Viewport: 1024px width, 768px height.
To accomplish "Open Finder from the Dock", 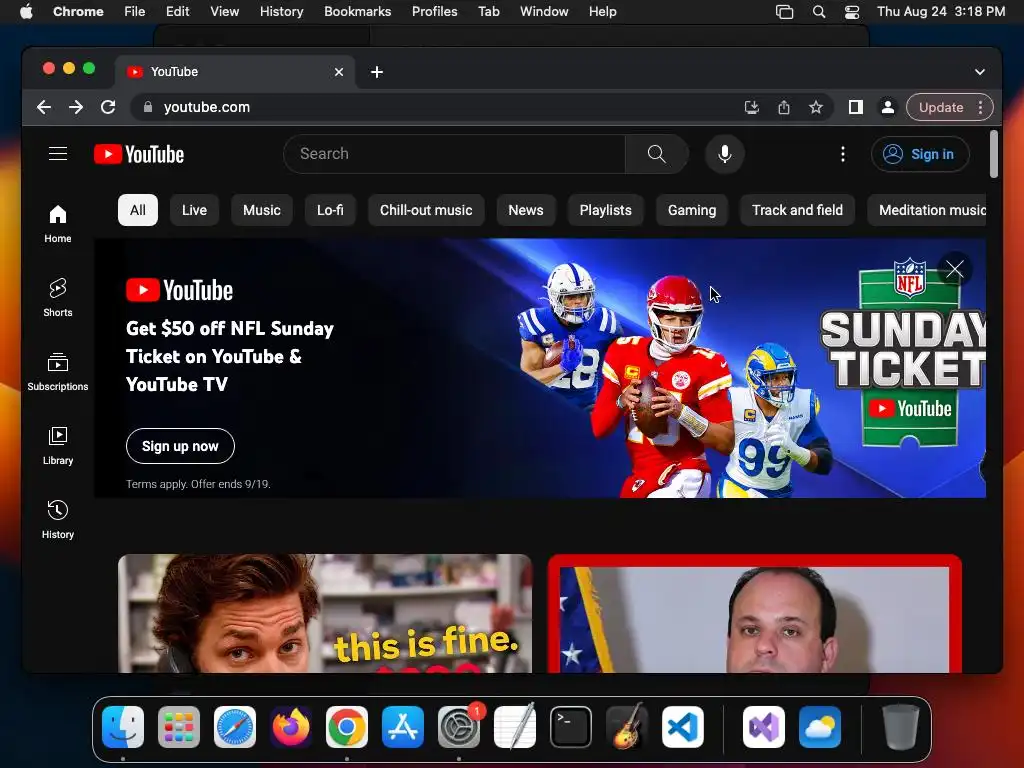I will [123, 726].
